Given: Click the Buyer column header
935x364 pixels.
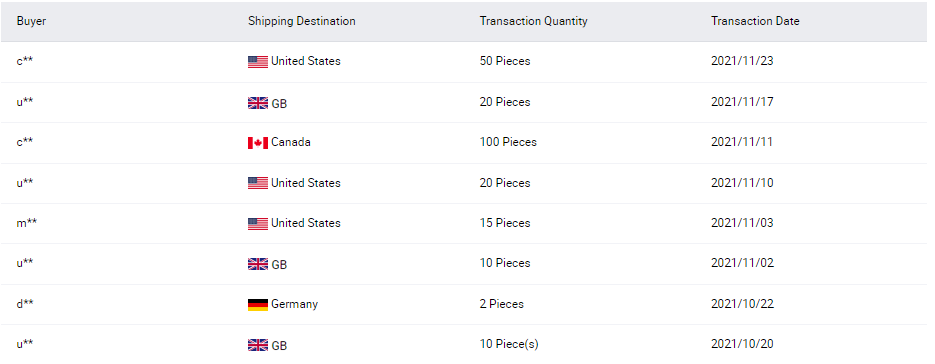Looking at the screenshot, I should pyautogui.click(x=32, y=21).
